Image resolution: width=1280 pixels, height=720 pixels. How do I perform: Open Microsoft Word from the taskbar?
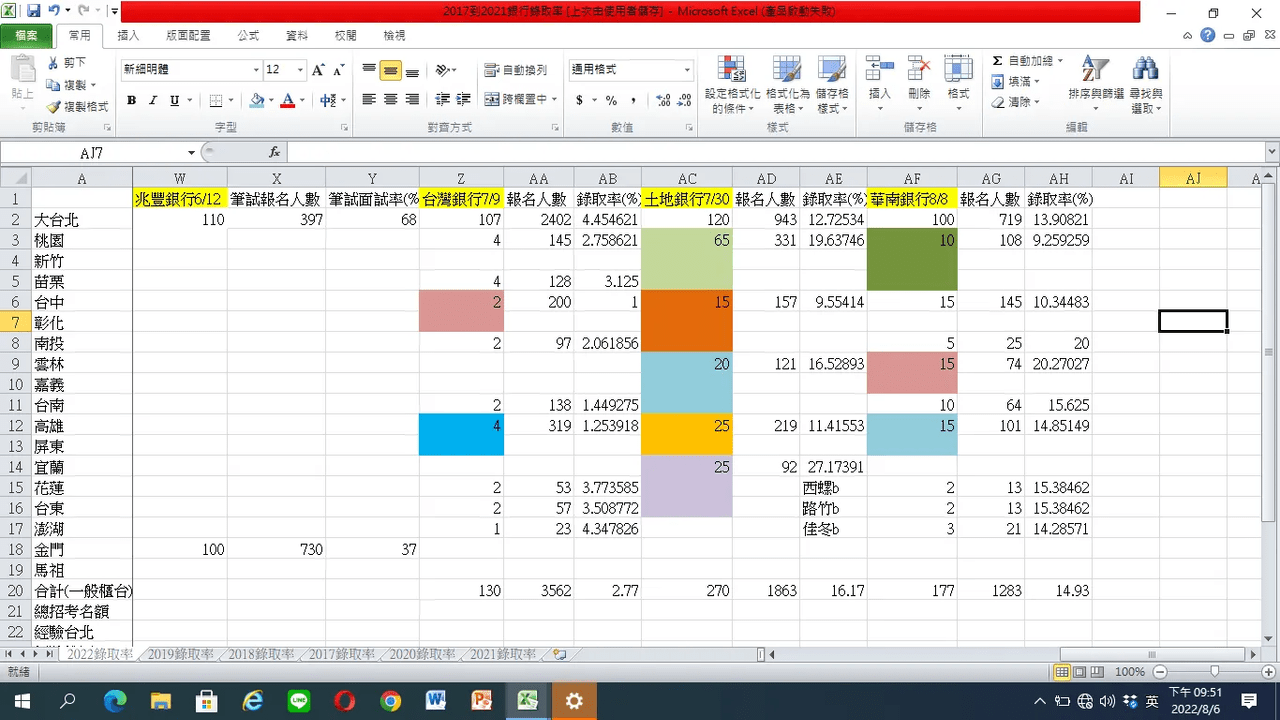coord(436,701)
